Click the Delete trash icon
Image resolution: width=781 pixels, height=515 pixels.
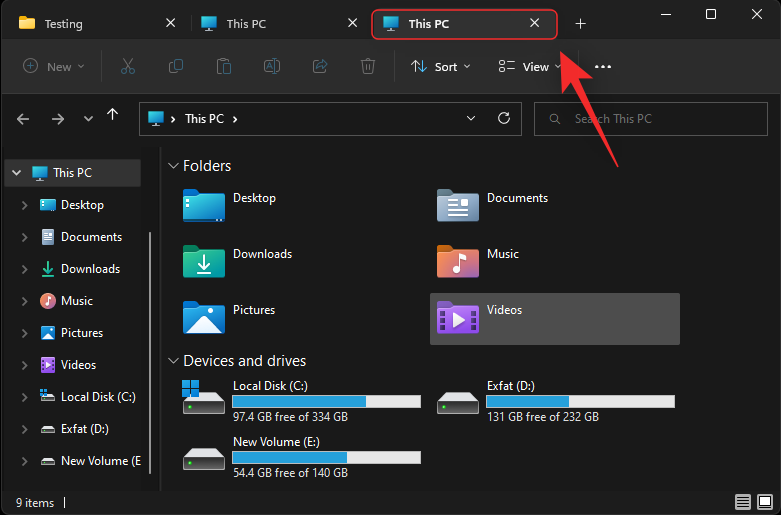click(368, 66)
